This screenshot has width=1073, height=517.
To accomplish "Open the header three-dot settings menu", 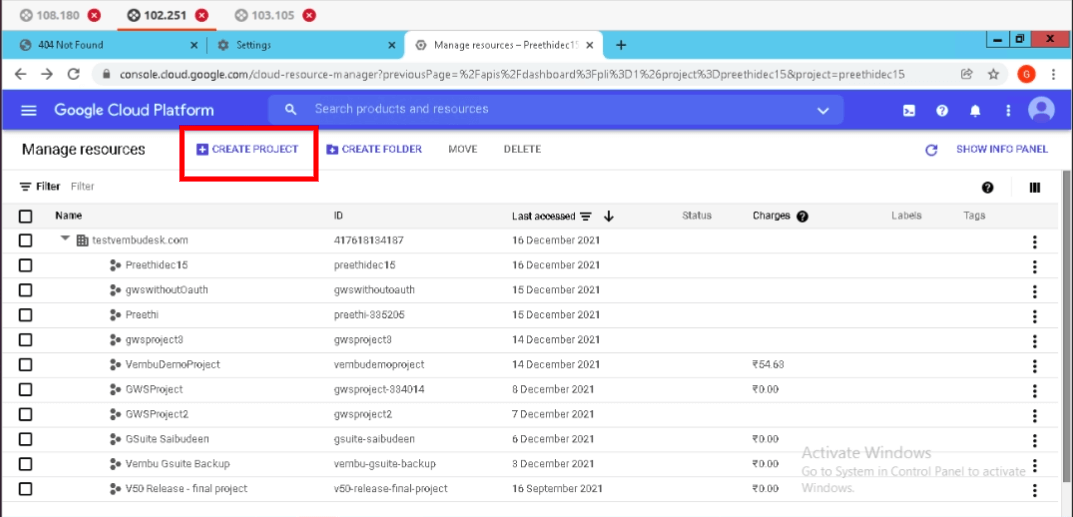I will (x=1008, y=110).
